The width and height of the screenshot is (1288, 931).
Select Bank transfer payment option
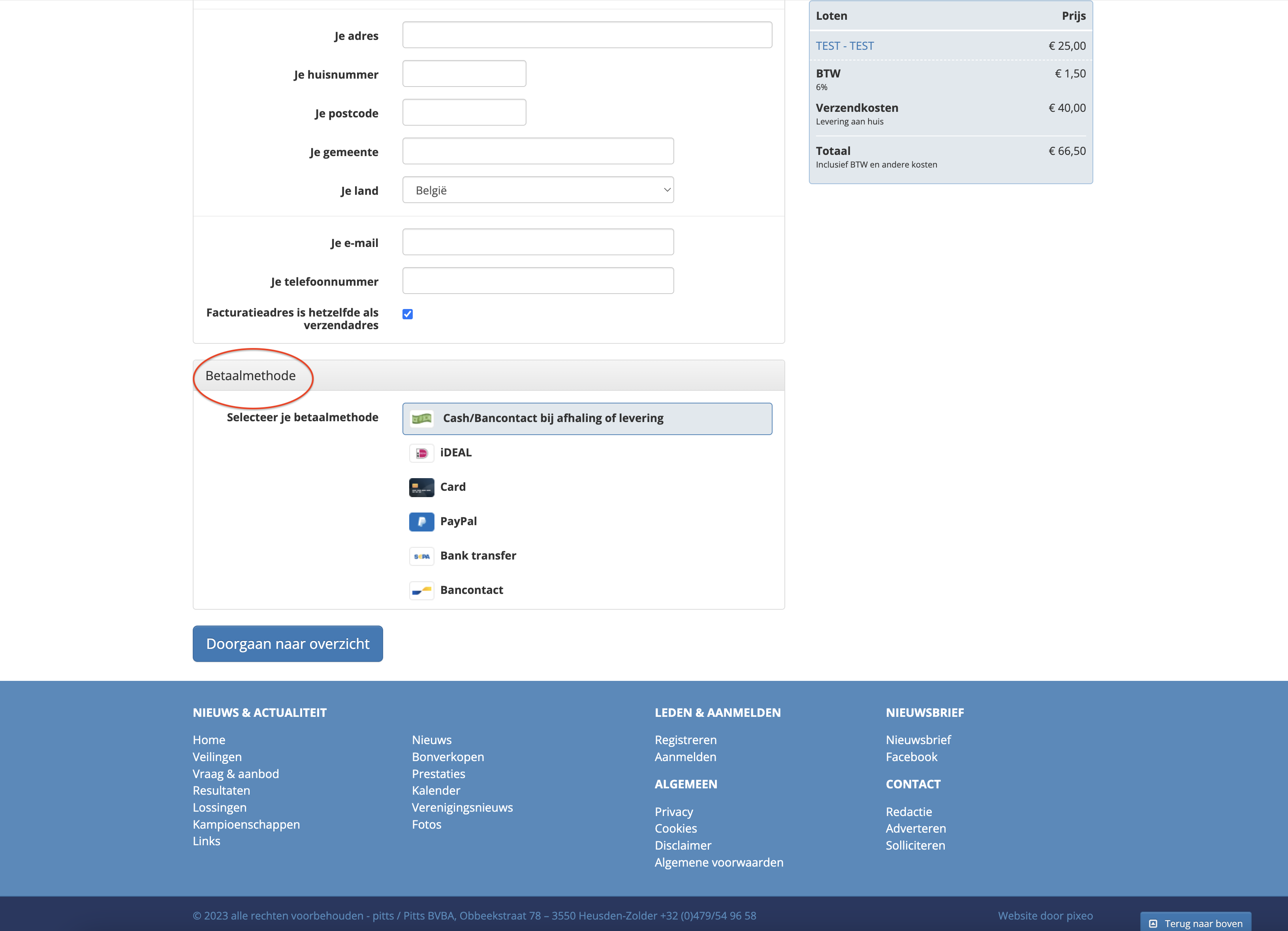coord(478,556)
